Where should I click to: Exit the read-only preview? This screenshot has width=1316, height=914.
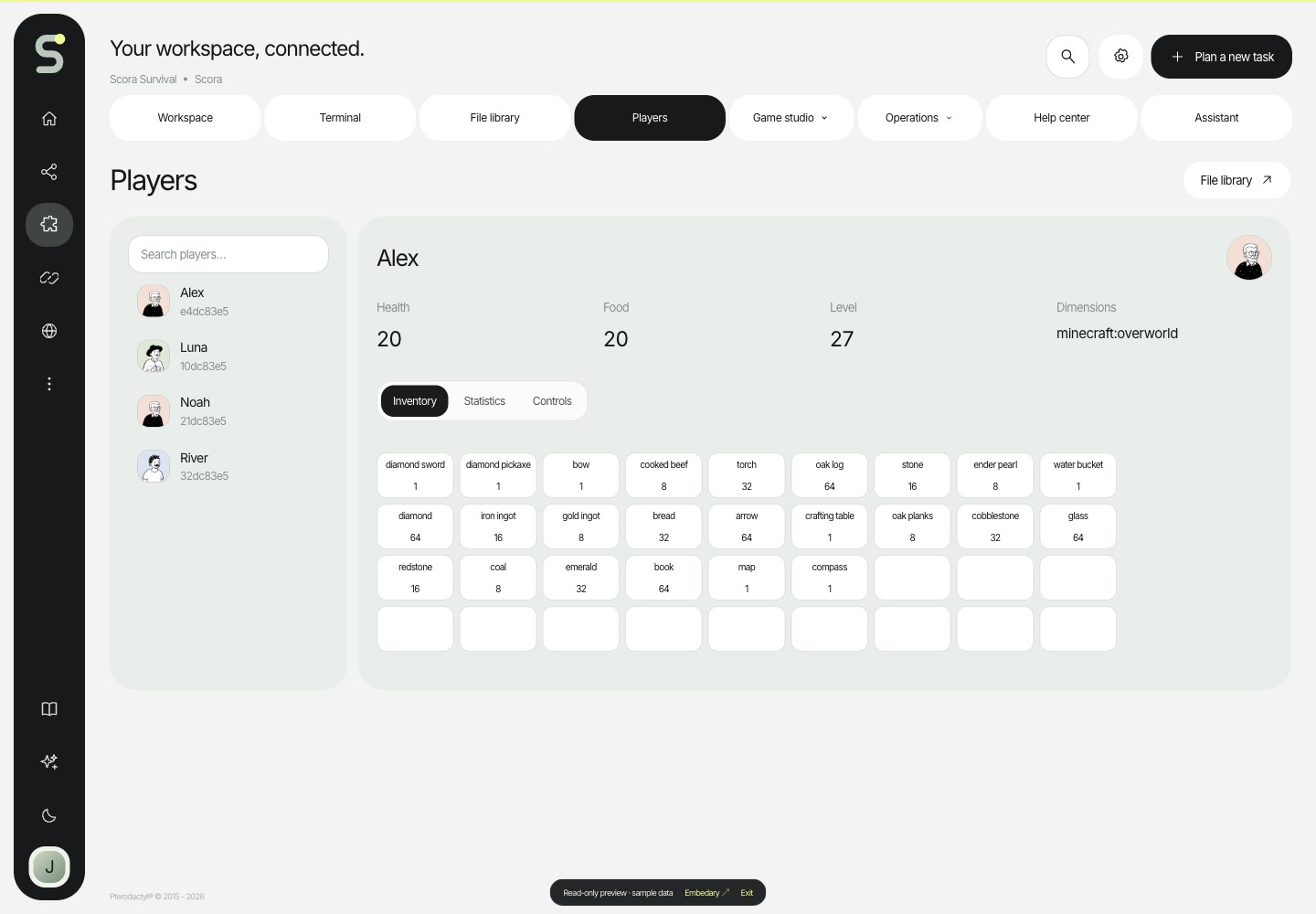(x=747, y=893)
